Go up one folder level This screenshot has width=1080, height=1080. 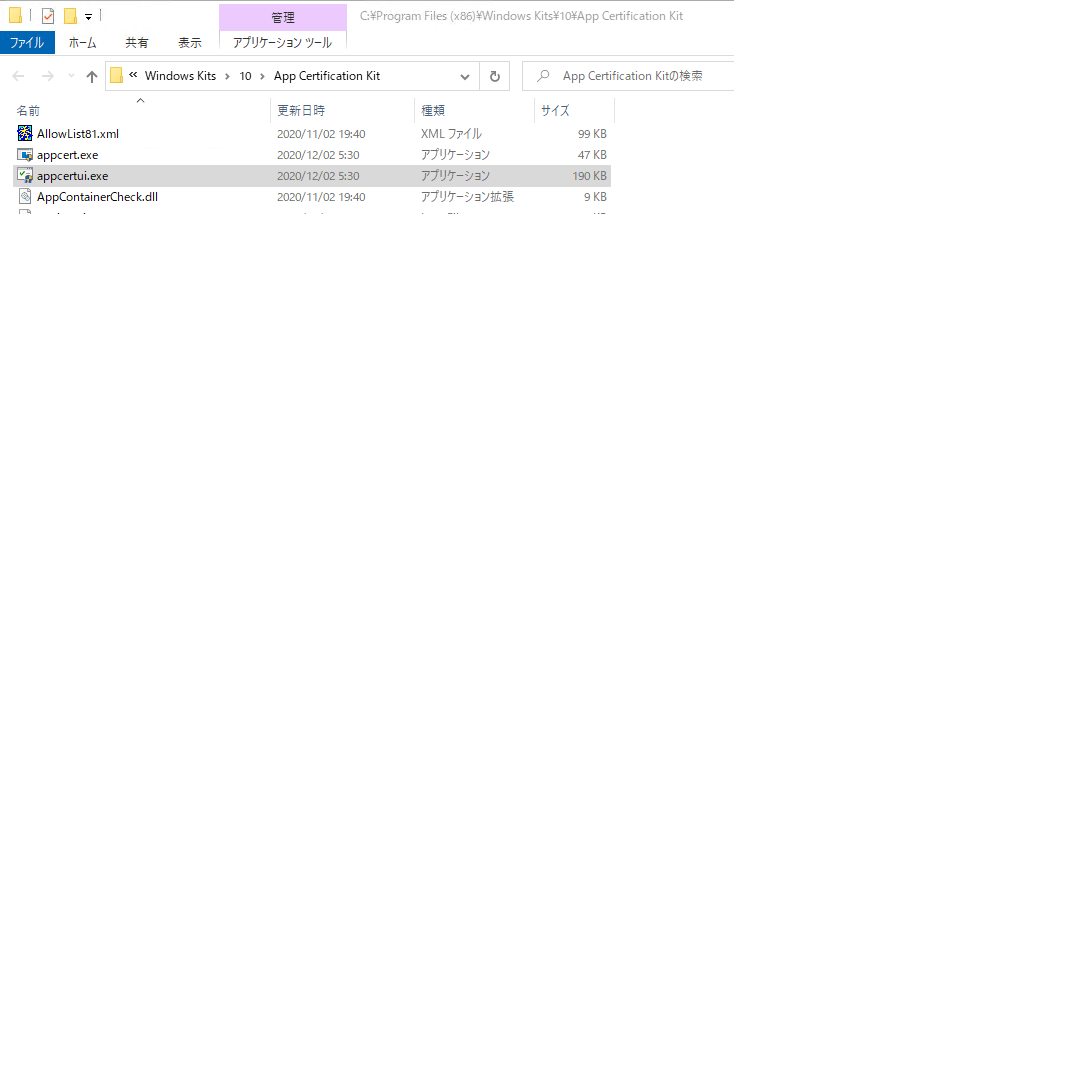pos(92,76)
